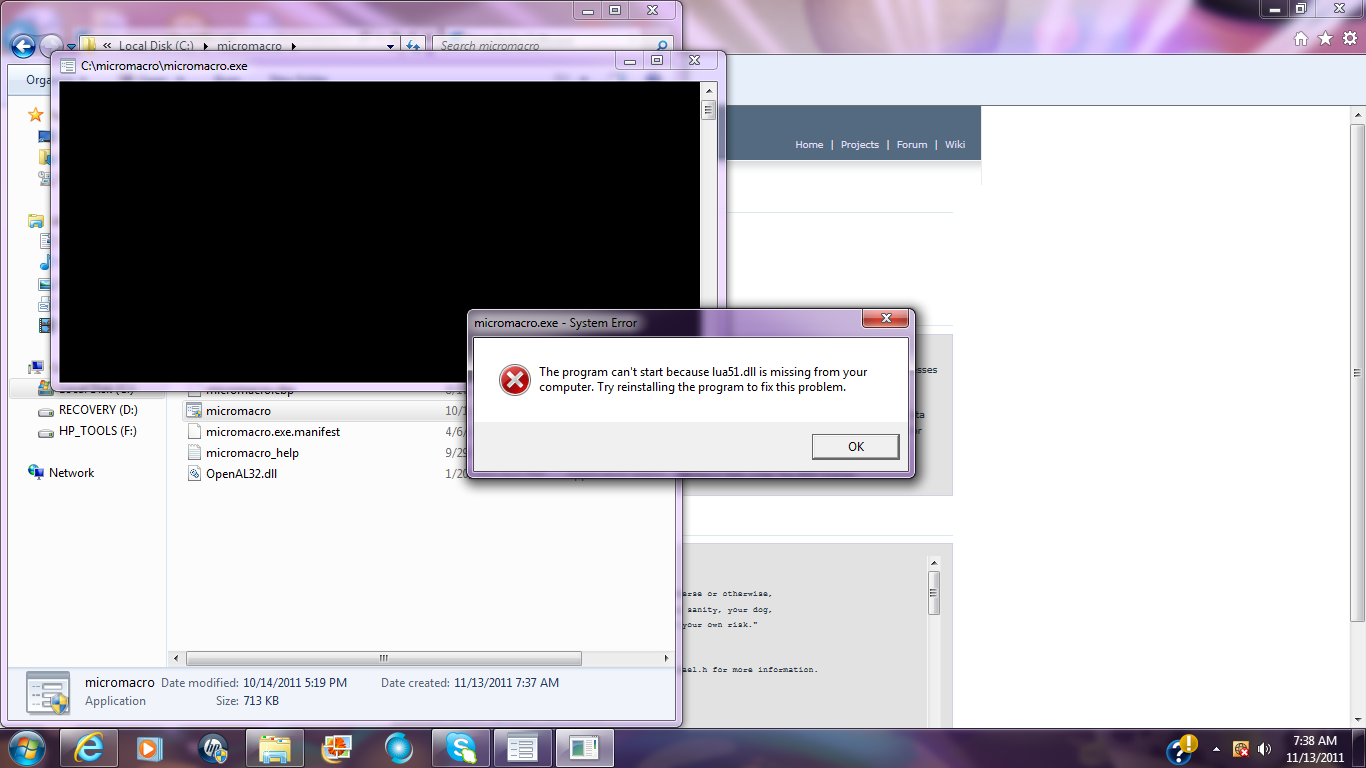This screenshot has width=1366, height=768.
Task: Go to the Wiki page link
Action: point(955,145)
